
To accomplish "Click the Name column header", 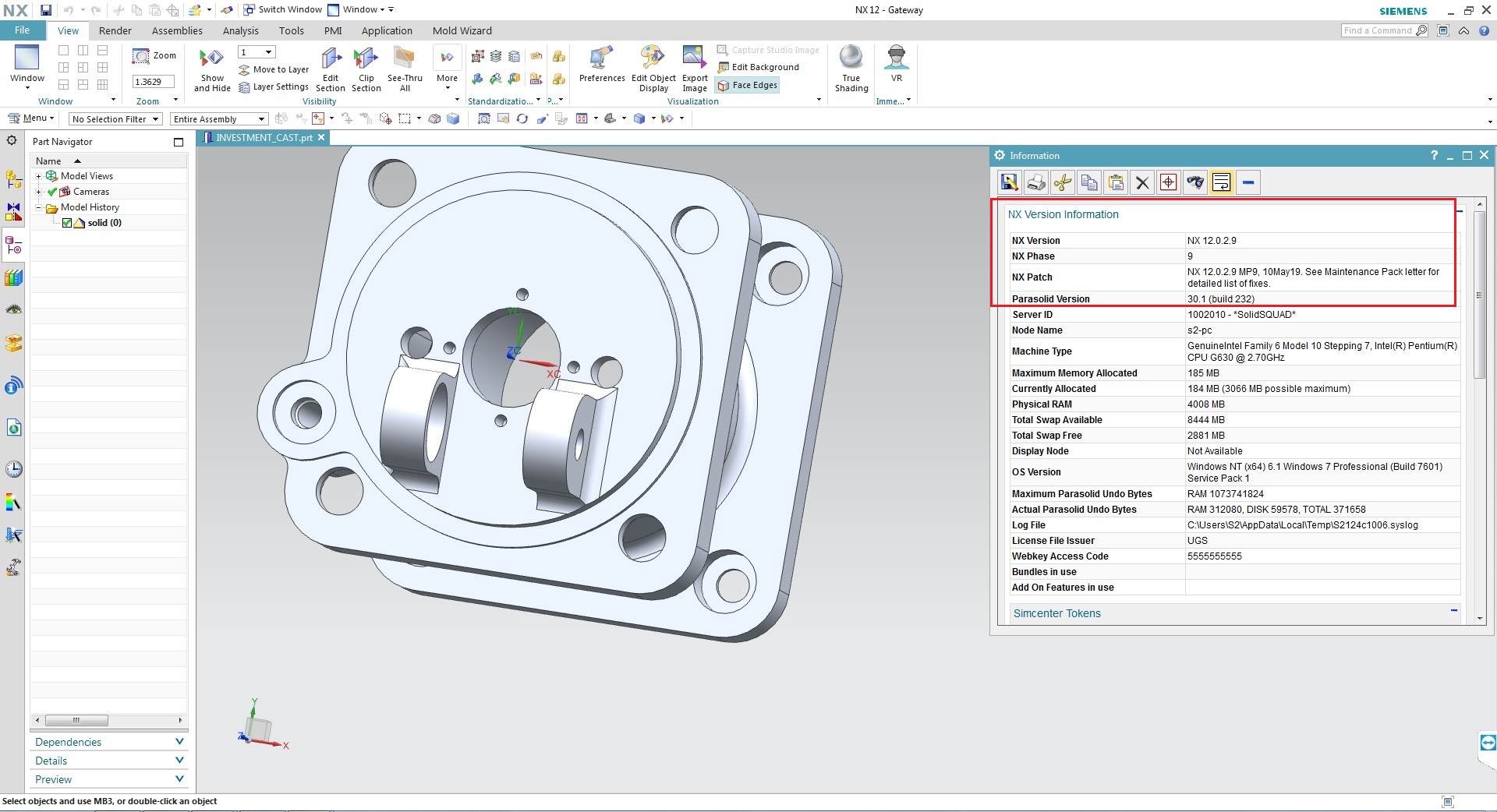I will 109,161.
